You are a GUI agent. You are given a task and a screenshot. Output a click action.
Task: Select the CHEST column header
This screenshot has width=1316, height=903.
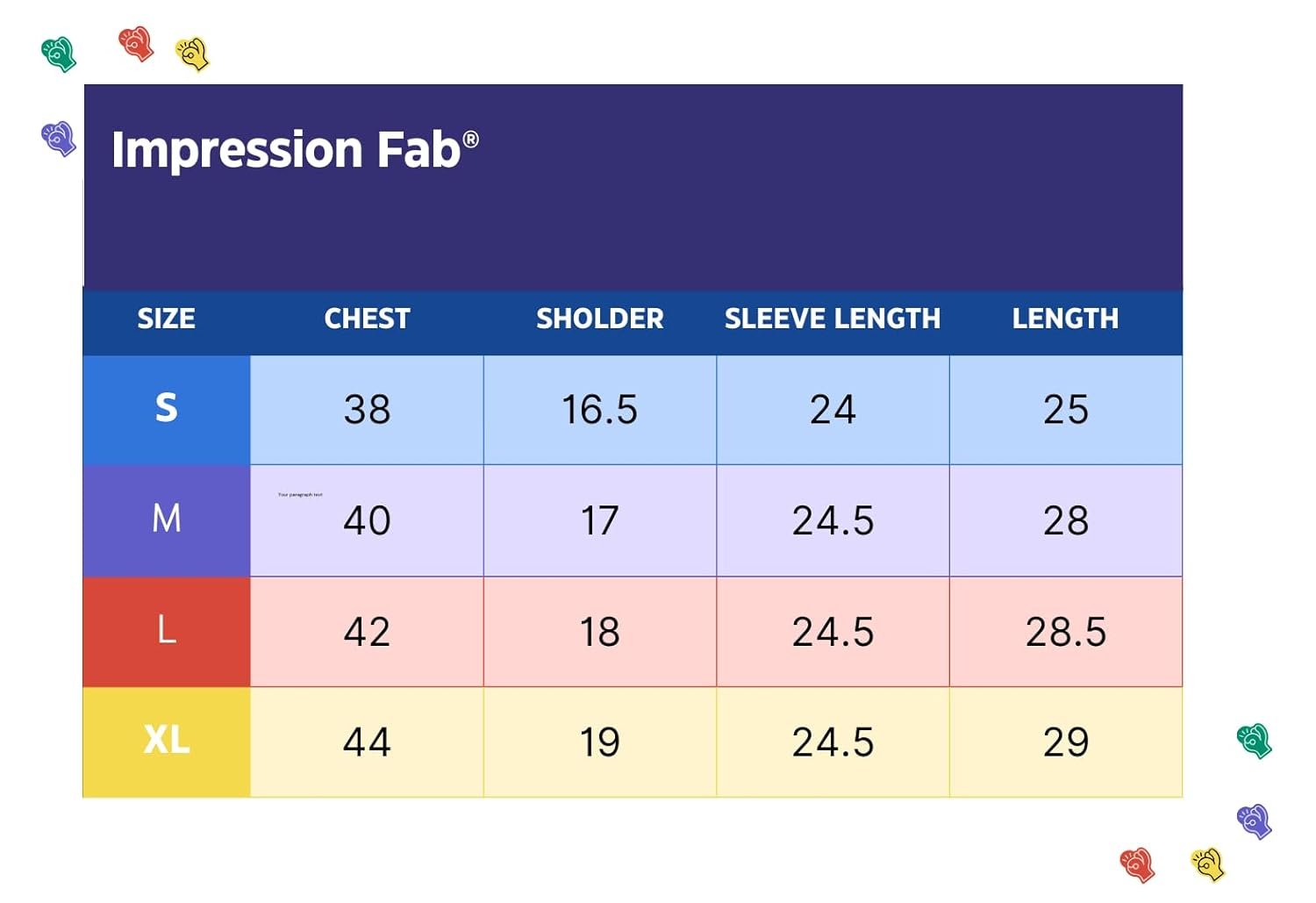pyautogui.click(x=367, y=319)
